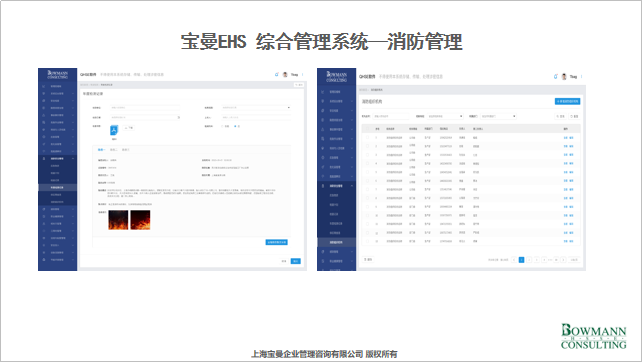The height and width of the screenshot is (362, 643).
Task: Select the unselected radio option in the form
Action: tap(222, 126)
